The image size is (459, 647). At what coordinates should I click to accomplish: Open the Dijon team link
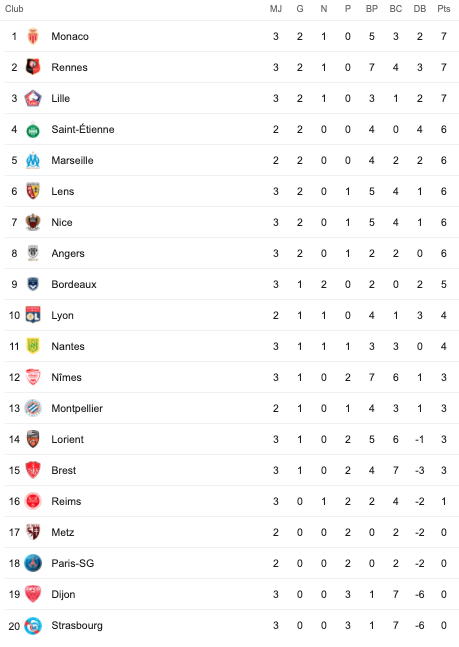click(63, 595)
